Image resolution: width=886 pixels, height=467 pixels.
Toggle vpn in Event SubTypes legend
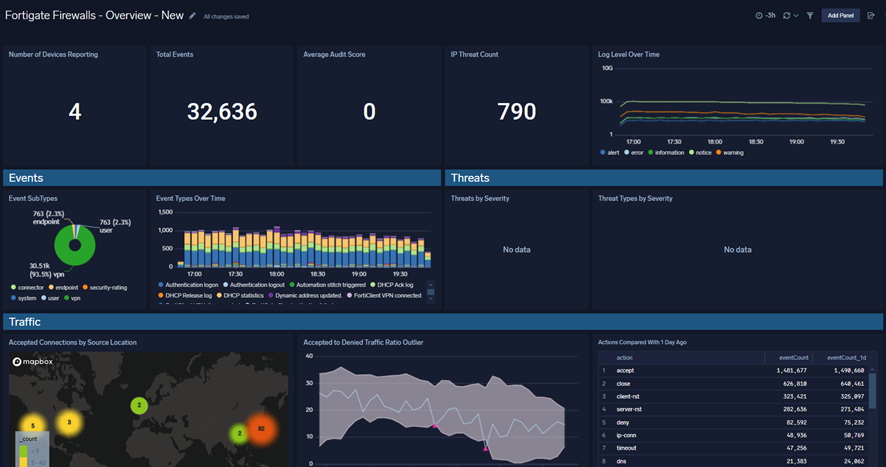tap(72, 298)
